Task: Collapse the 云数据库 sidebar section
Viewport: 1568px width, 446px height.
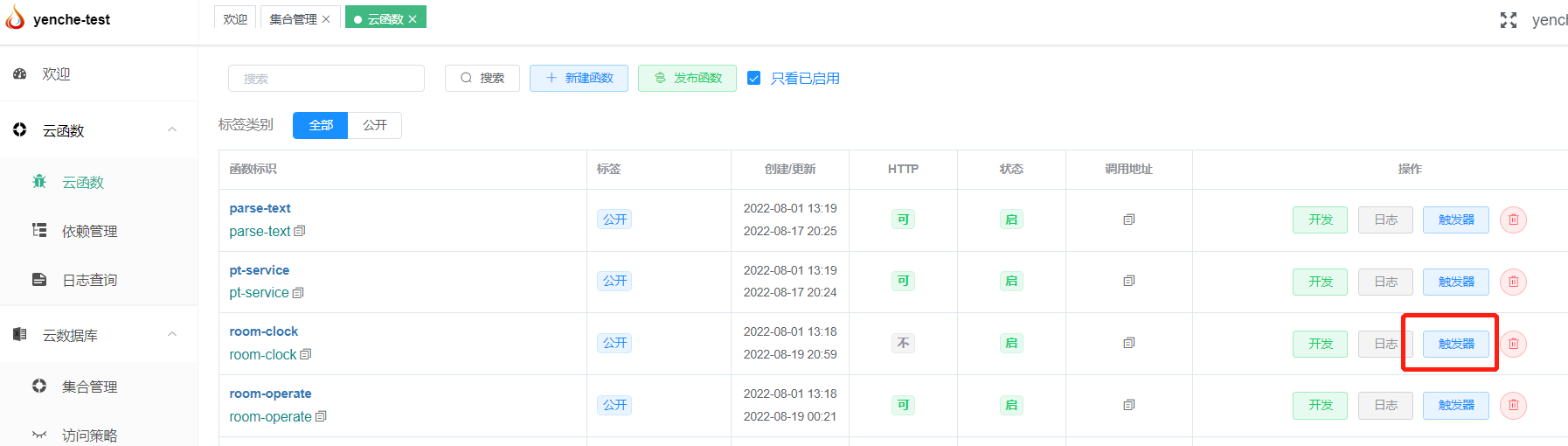Action: [x=172, y=334]
